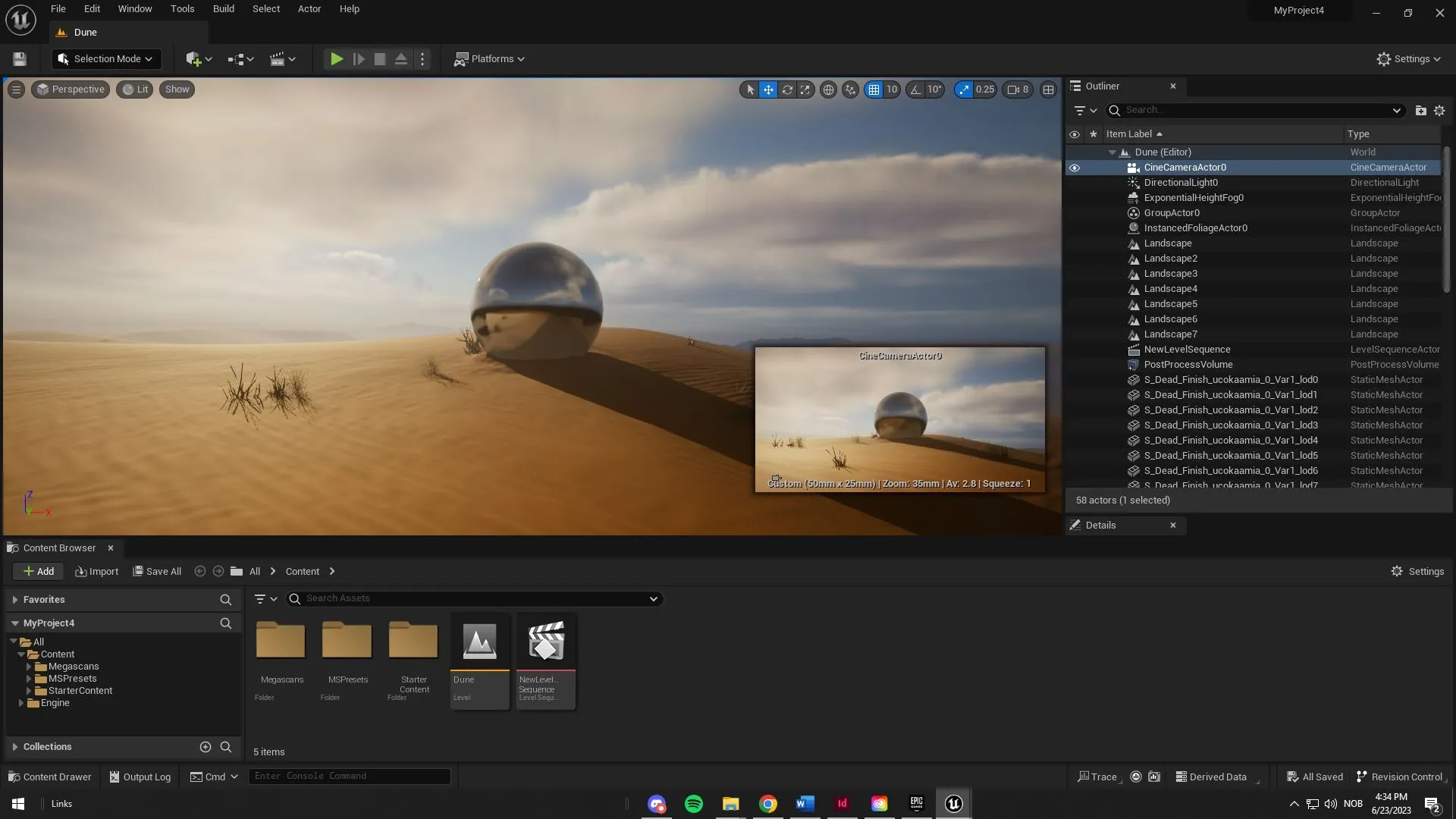Open the Output Log
Viewport: 1456px width, 819px height.
(x=140, y=777)
